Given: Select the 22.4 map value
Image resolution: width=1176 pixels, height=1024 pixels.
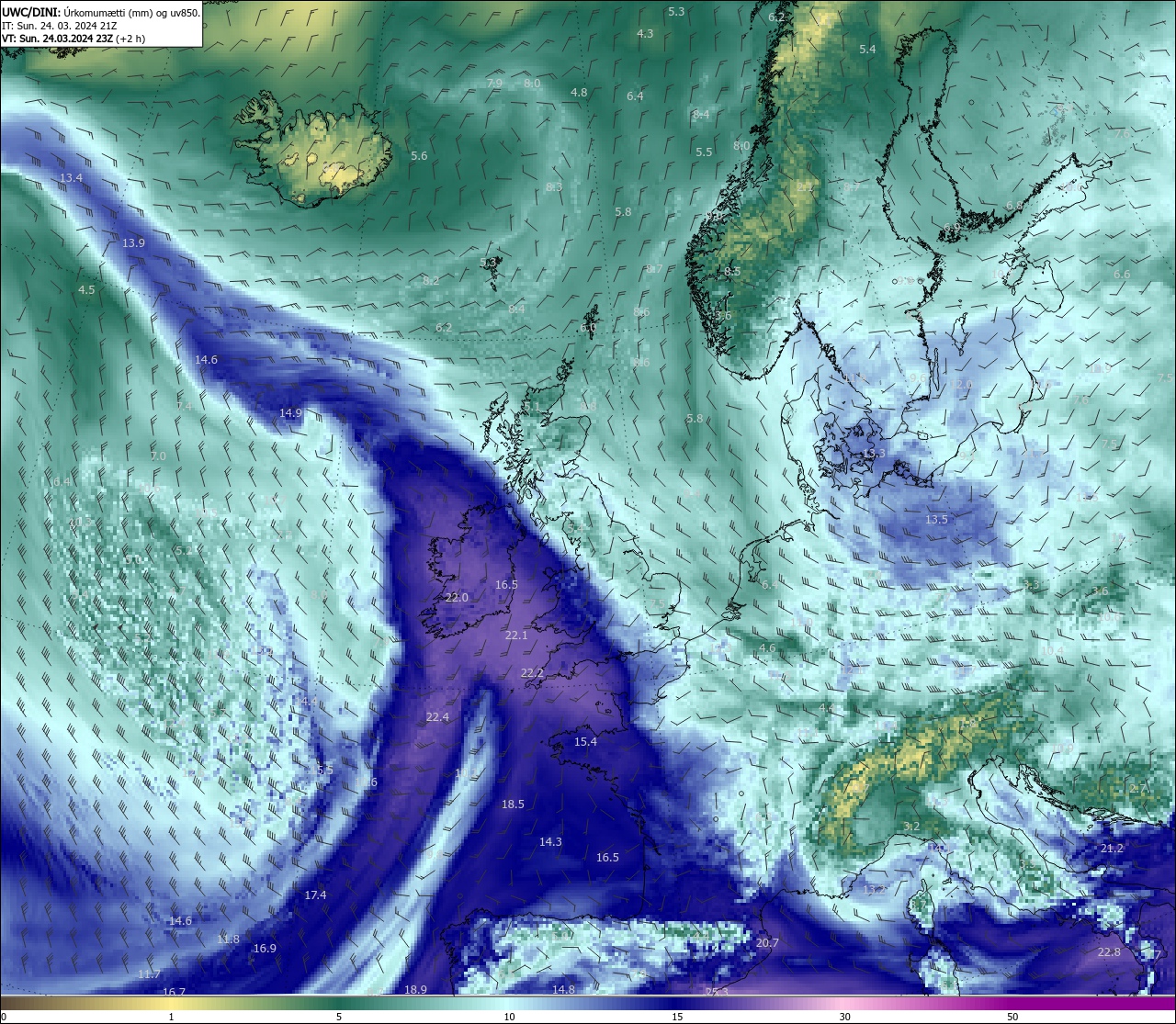Looking at the screenshot, I should coord(437,716).
